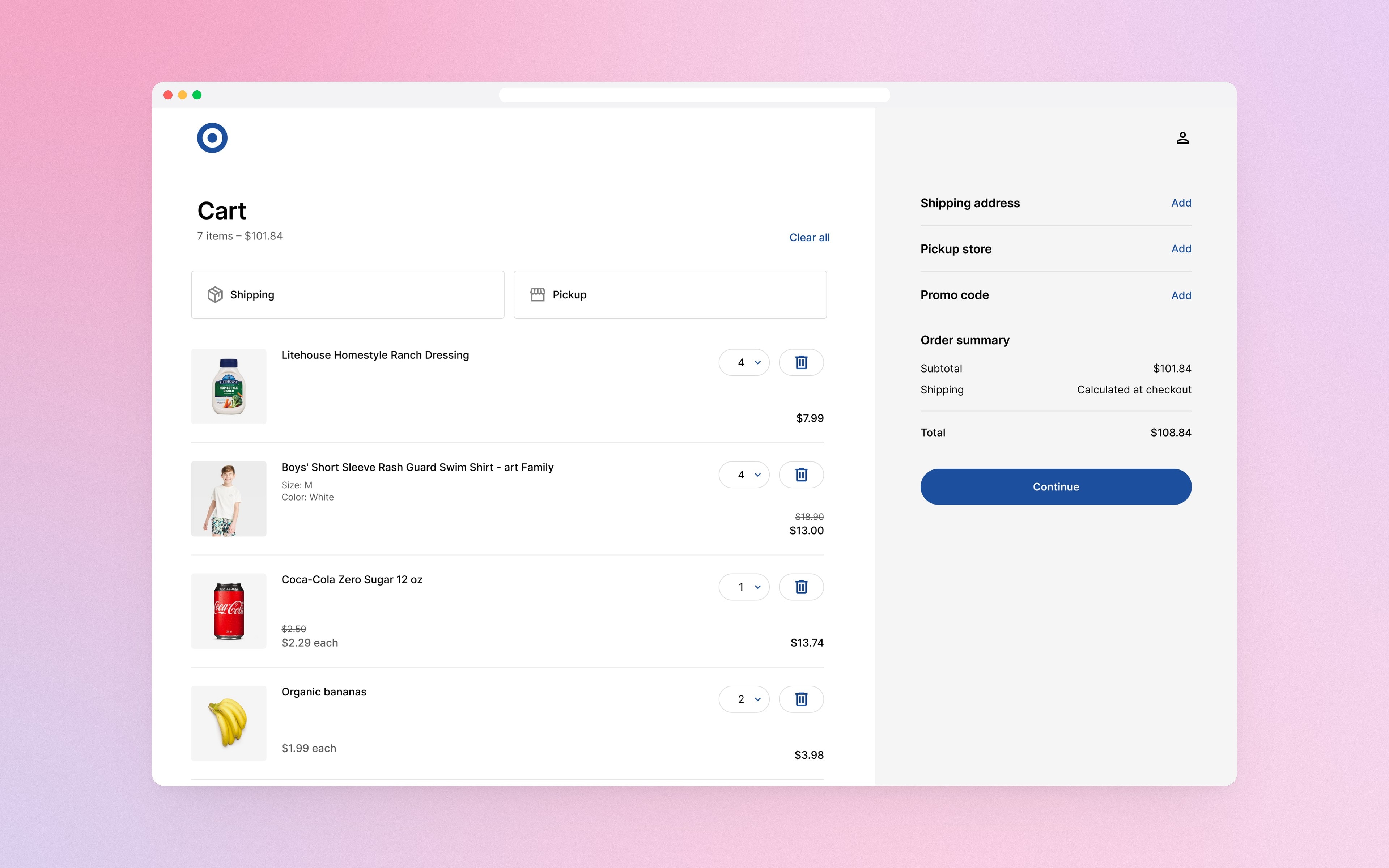This screenshot has height=868, width=1389.
Task: Delete Litehouse Homestyle Ranch Dressing with trash icon
Action: [801, 362]
